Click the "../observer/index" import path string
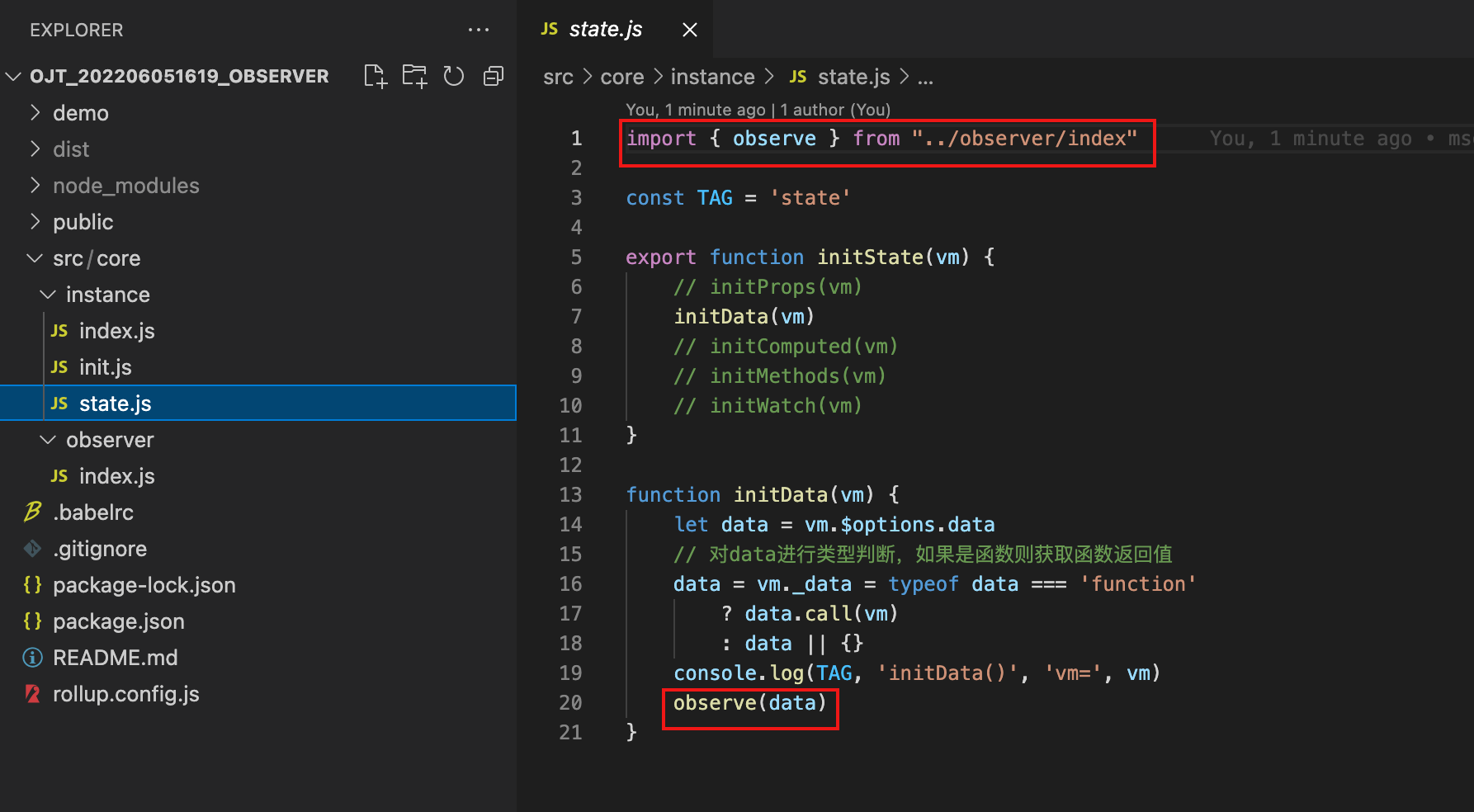The image size is (1474, 812). [1024, 139]
